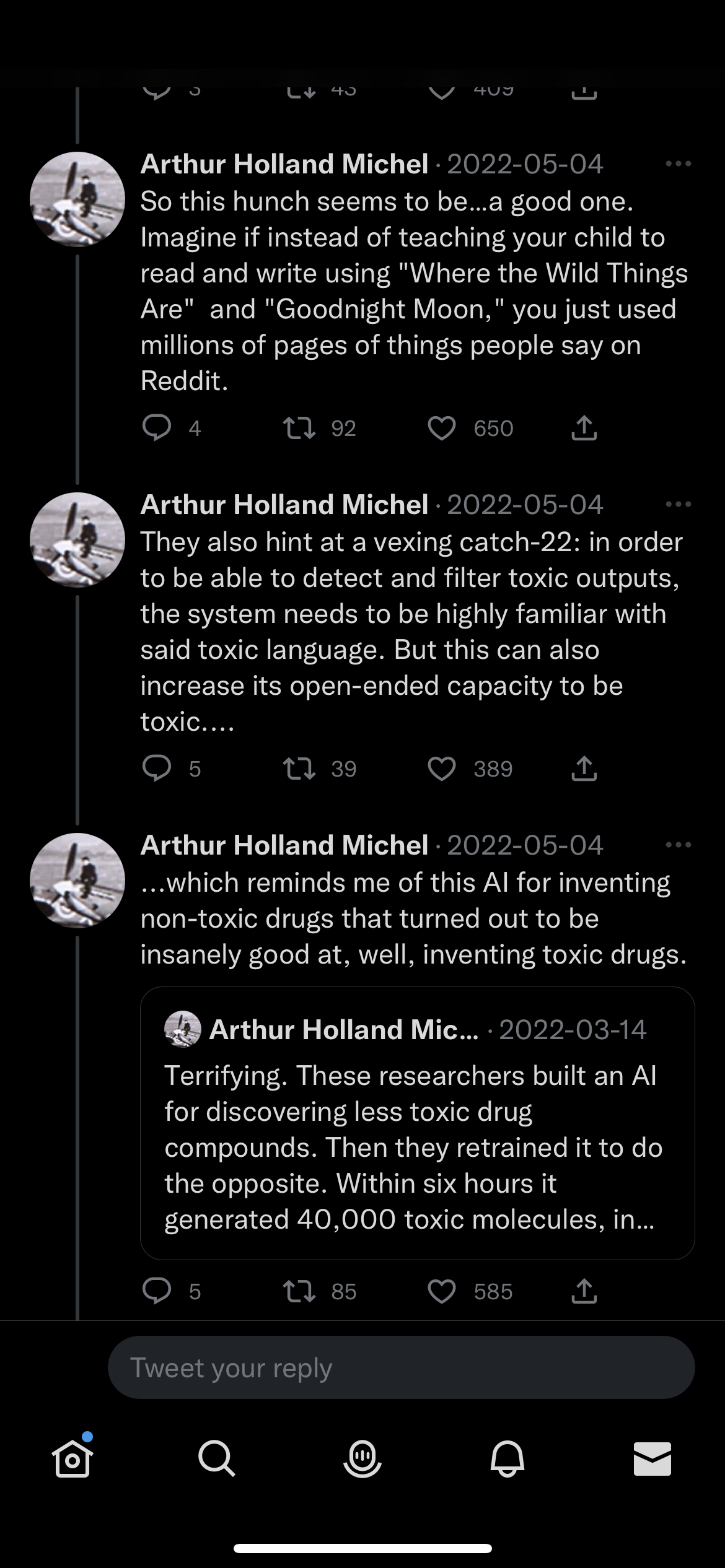Open more options for the "Goodnight Moon" tweet
The width and height of the screenshot is (725, 1568).
(x=678, y=164)
